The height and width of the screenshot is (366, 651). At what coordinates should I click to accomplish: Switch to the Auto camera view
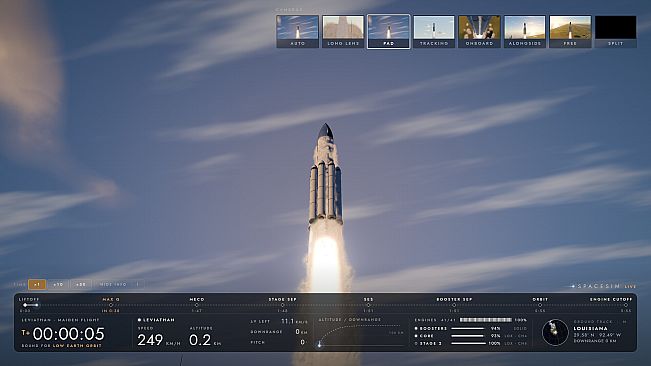click(297, 31)
